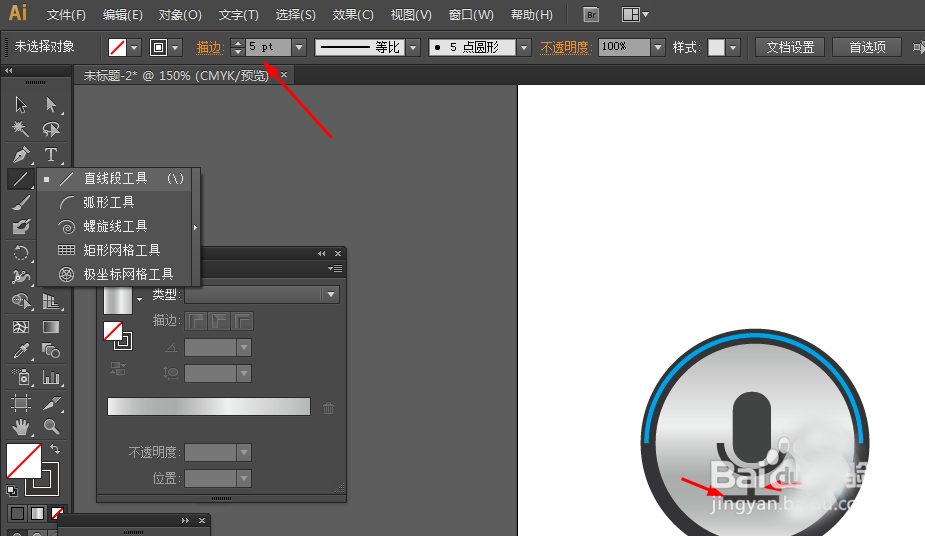Apply gradient along stroke option
925x536 pixels.
[219, 321]
